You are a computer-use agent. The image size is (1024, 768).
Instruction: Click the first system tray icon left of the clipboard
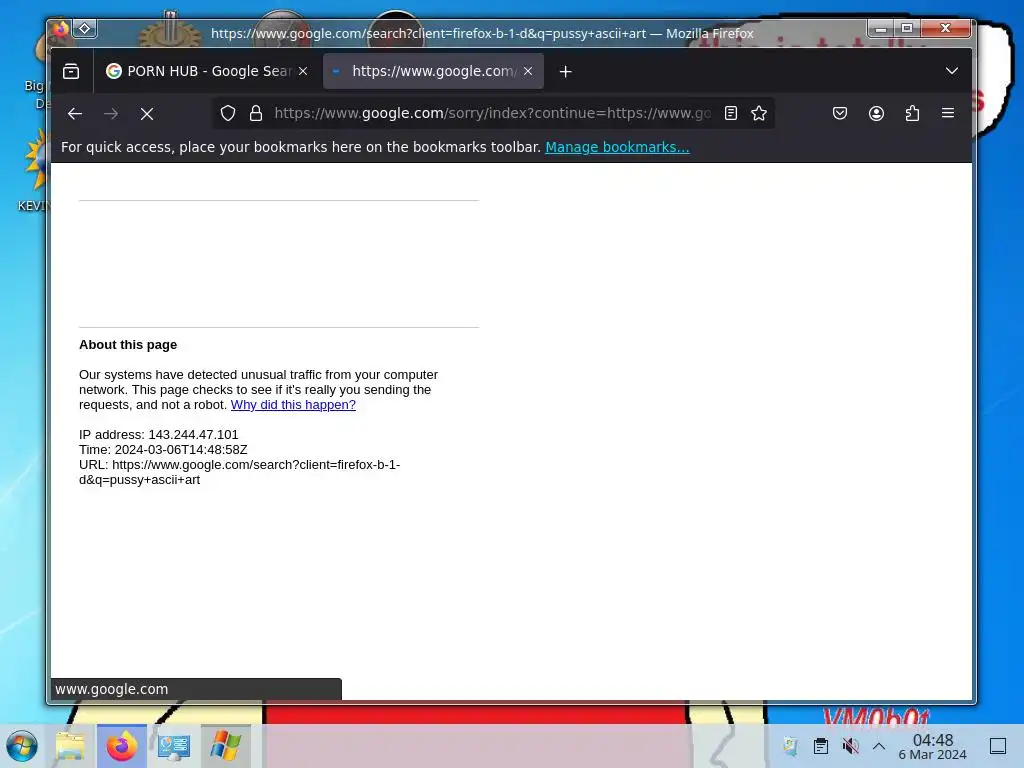coord(790,746)
